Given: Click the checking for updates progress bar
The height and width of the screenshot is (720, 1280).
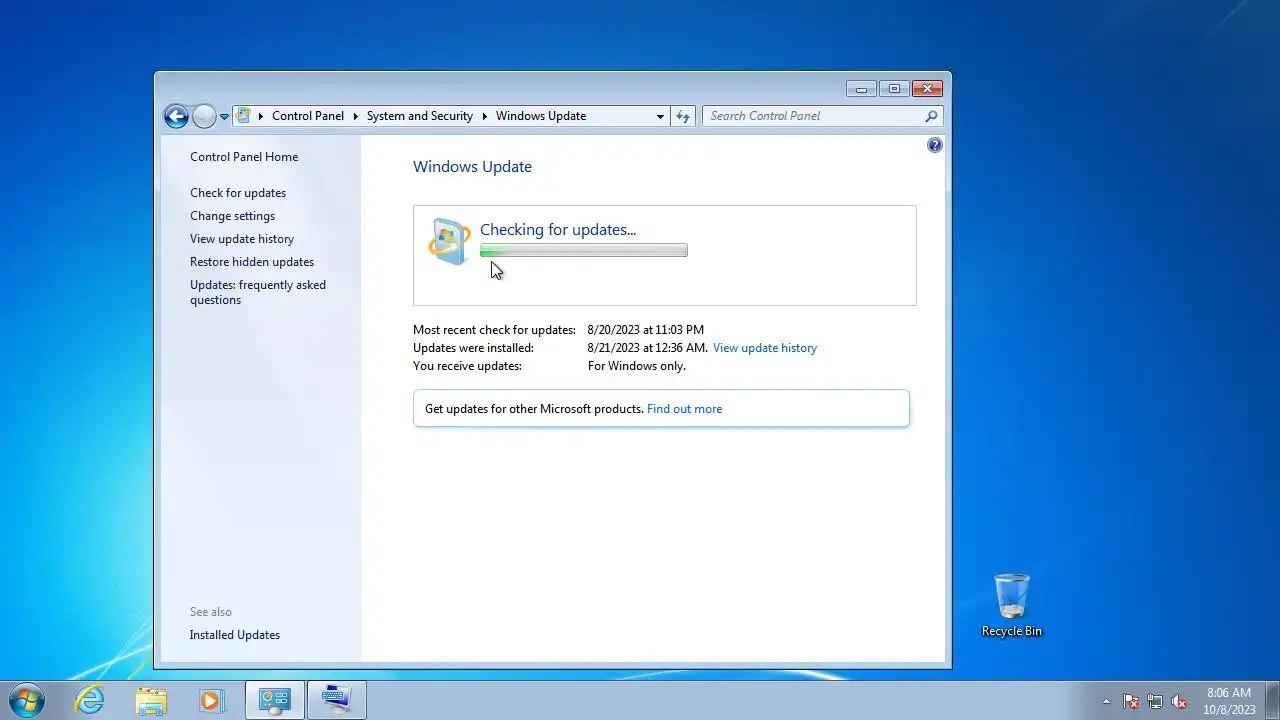Looking at the screenshot, I should tap(584, 251).
